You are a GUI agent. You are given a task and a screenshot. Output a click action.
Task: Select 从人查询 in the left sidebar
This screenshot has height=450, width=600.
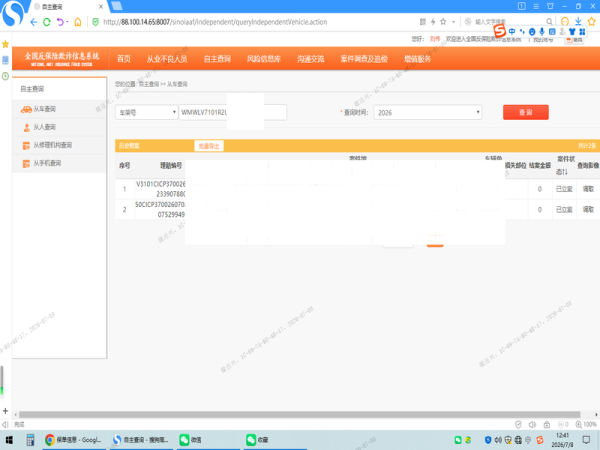click(x=59, y=127)
